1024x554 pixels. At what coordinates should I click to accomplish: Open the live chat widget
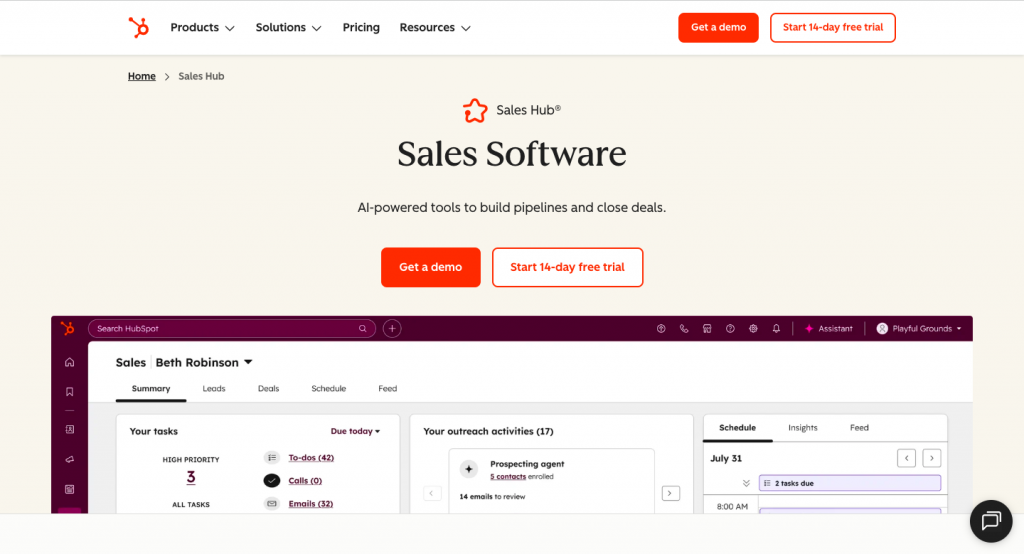click(991, 521)
